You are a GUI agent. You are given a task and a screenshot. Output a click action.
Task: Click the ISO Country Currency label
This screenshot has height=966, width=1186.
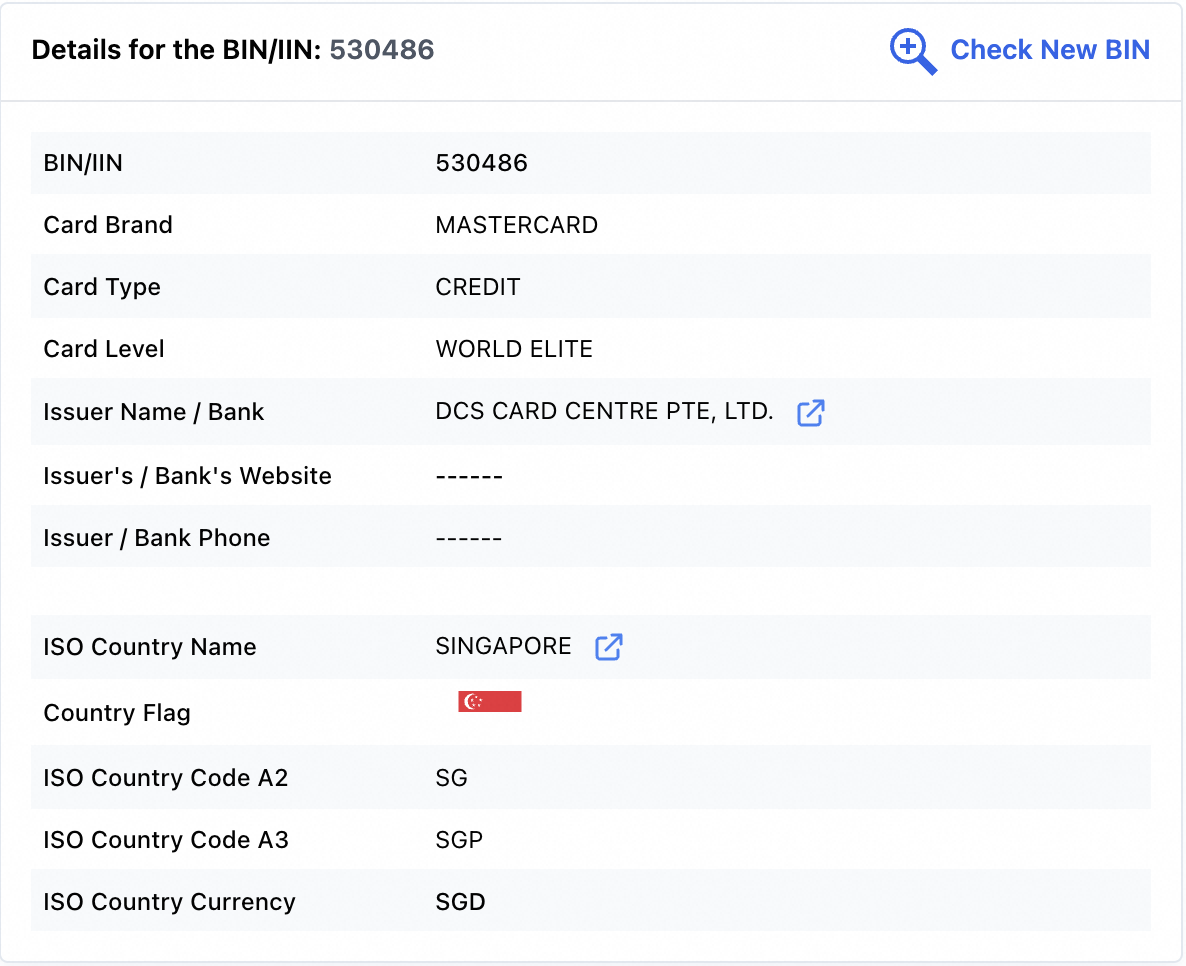coord(169,902)
